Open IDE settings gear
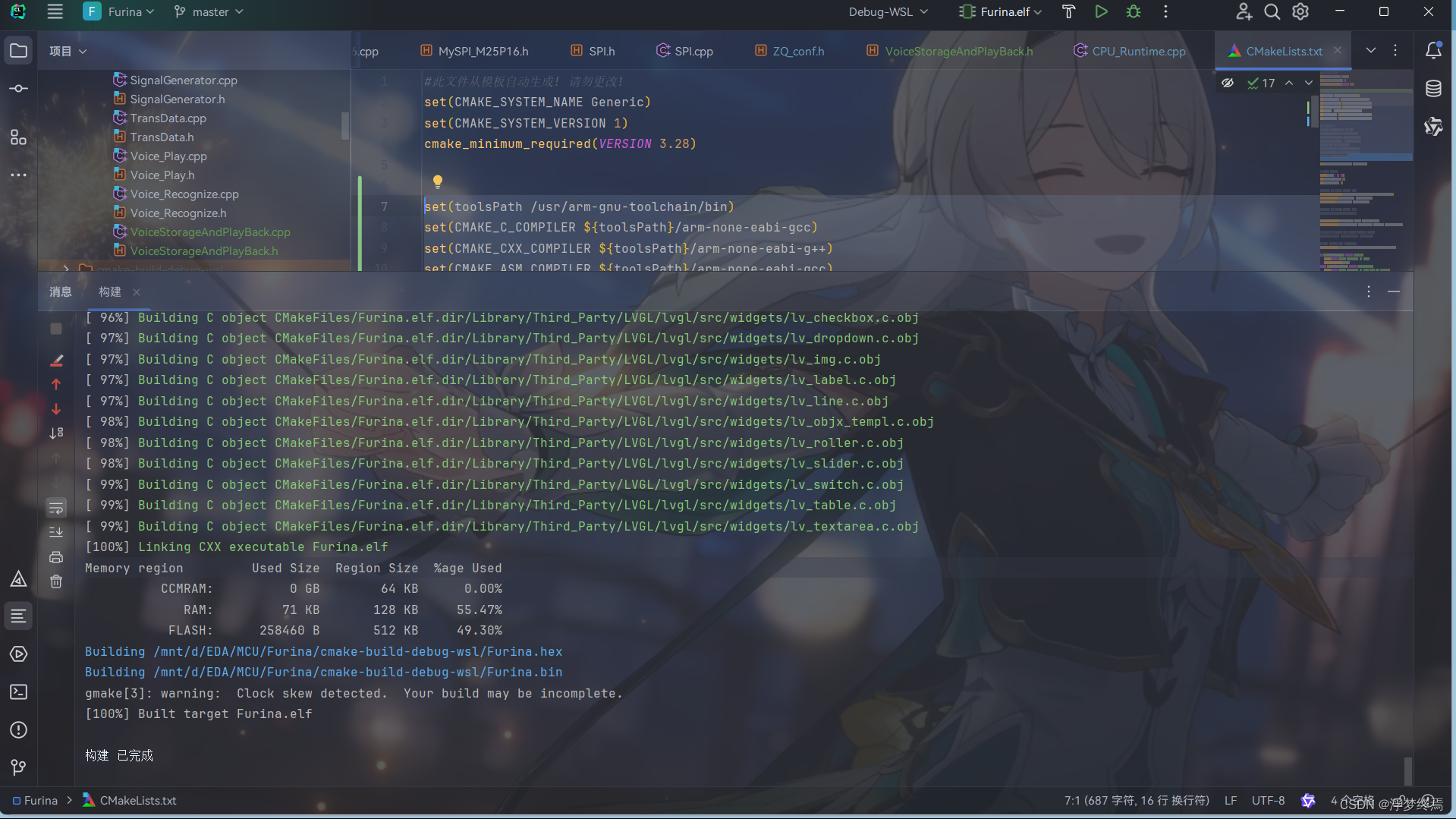 [1300, 11]
